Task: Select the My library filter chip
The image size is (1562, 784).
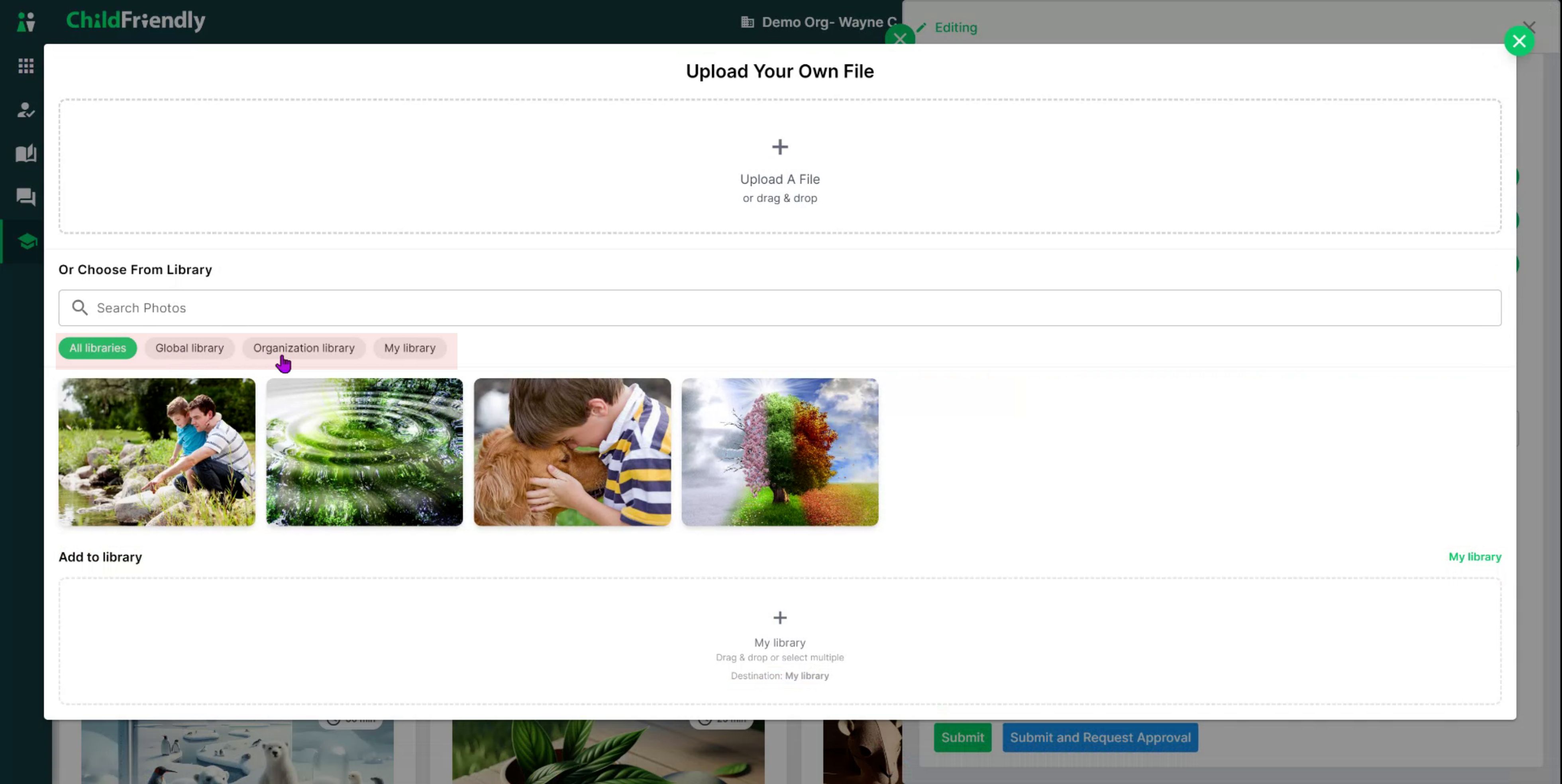Action: 410,348
